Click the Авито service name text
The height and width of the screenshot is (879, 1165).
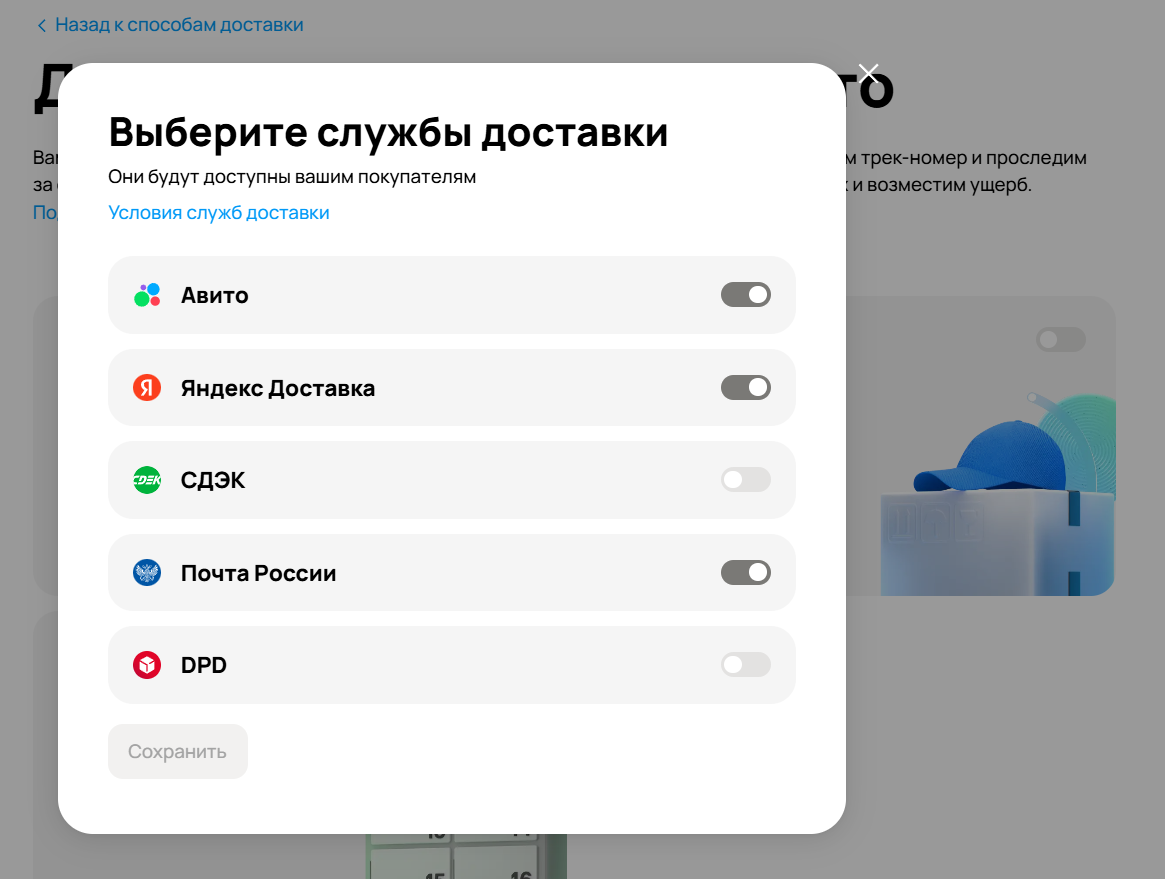pos(215,296)
